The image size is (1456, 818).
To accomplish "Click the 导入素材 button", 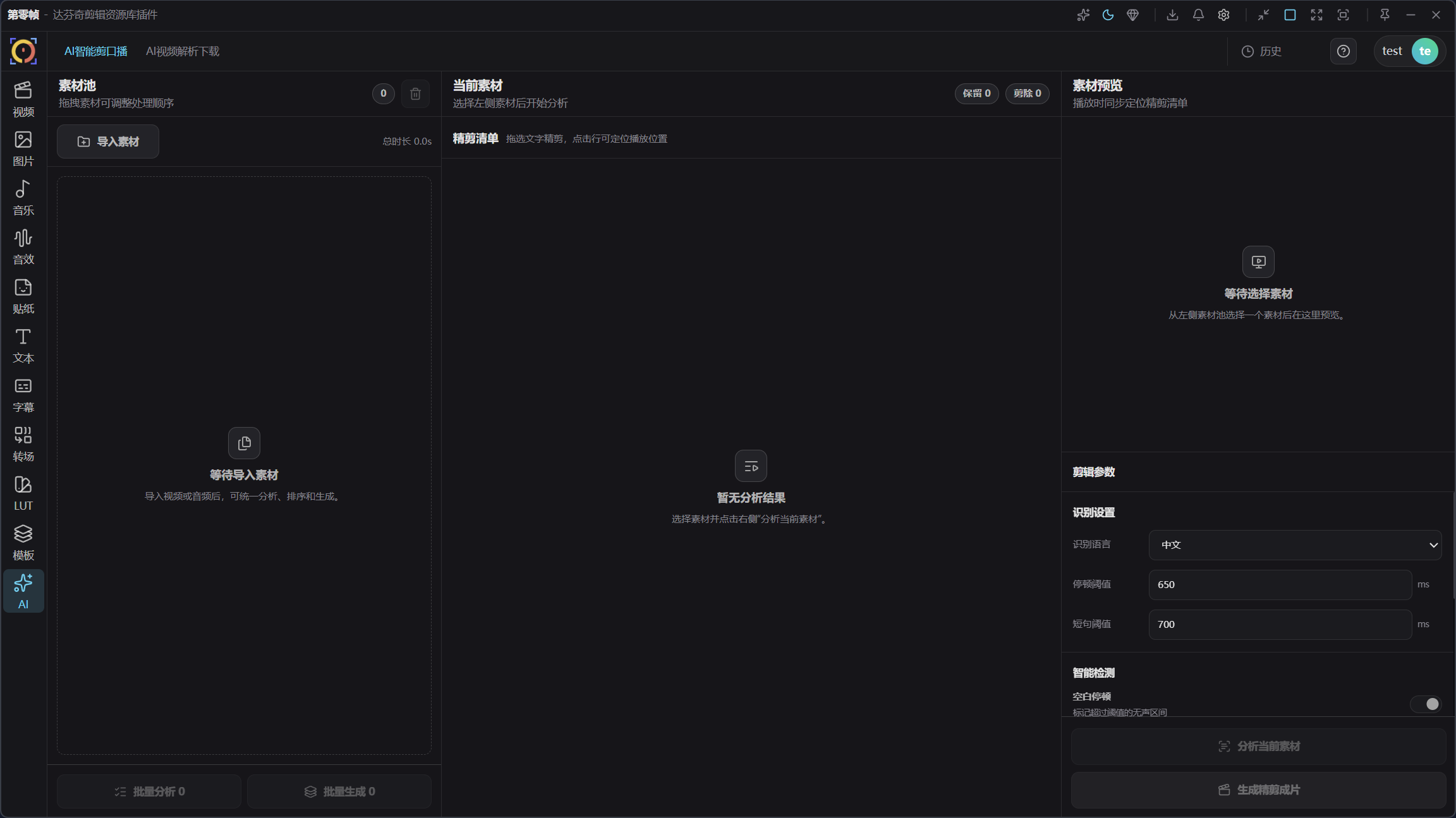I will pos(108,141).
